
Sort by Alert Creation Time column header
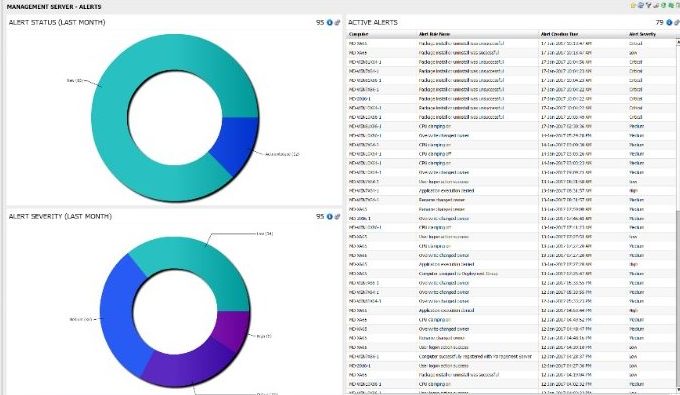coord(559,34)
